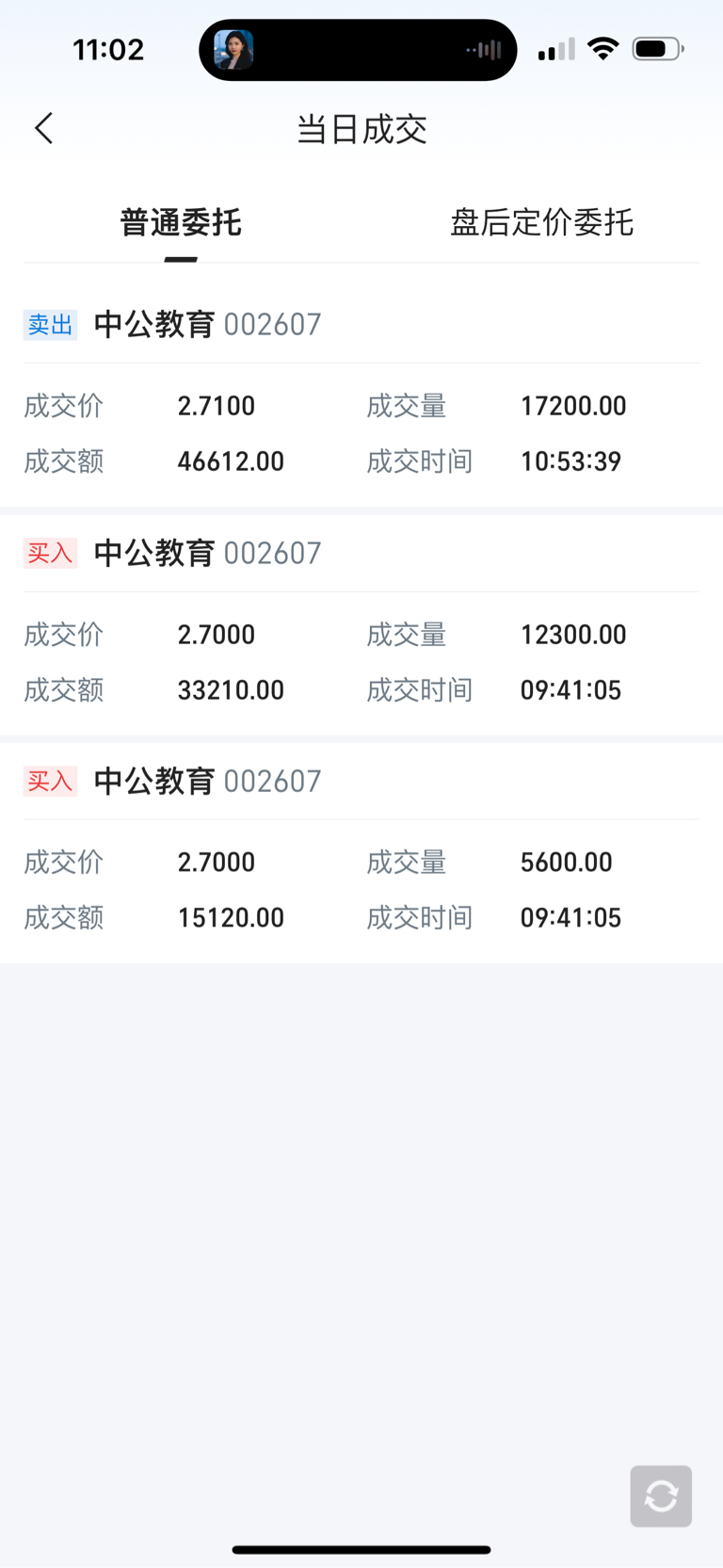Tap the 2.7100 deal price value
Screen dimensions: 723x1568
[x=217, y=406]
